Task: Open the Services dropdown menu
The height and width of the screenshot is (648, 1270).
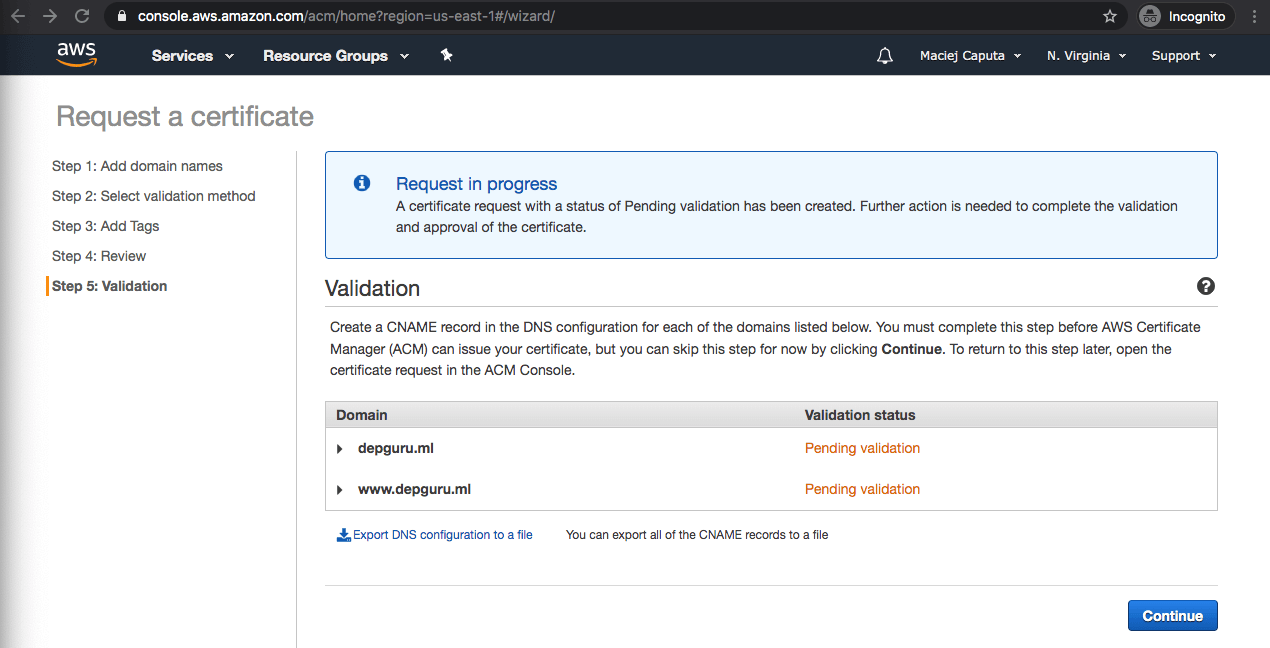Action: pos(192,56)
